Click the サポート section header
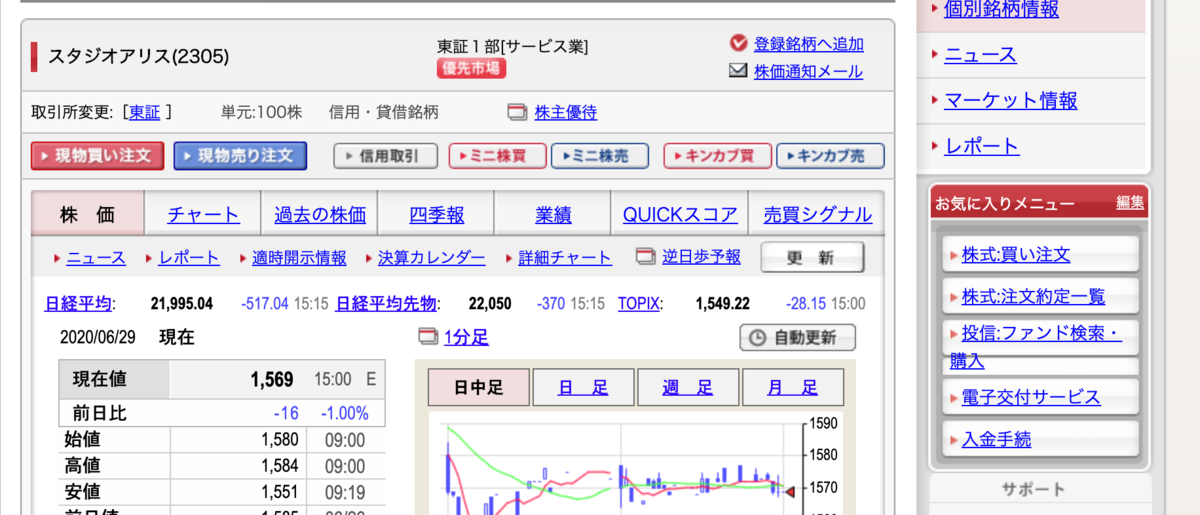Image resolution: width=1200 pixels, height=515 pixels. point(1033,489)
